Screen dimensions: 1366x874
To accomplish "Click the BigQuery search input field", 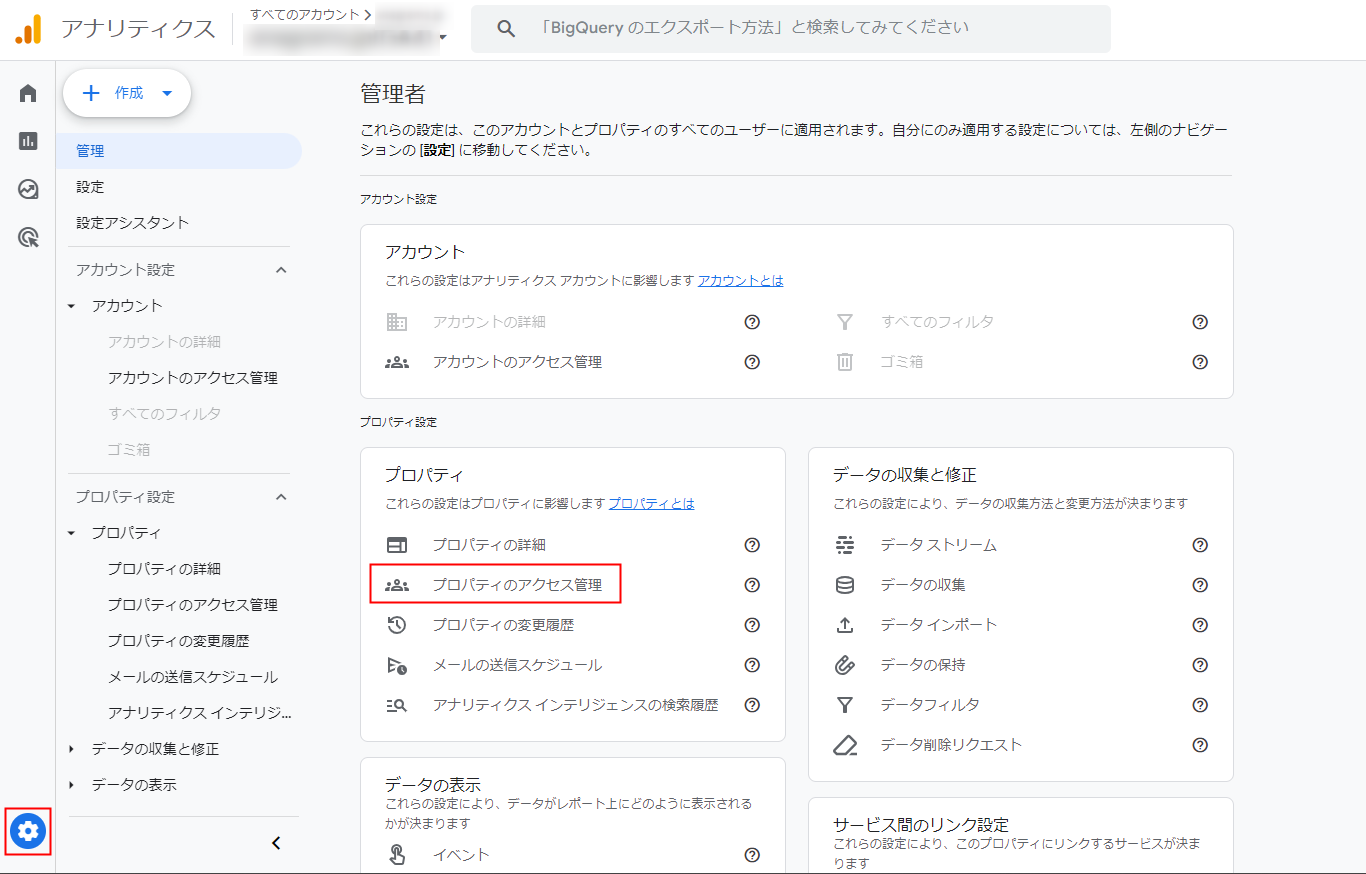I will coord(790,28).
